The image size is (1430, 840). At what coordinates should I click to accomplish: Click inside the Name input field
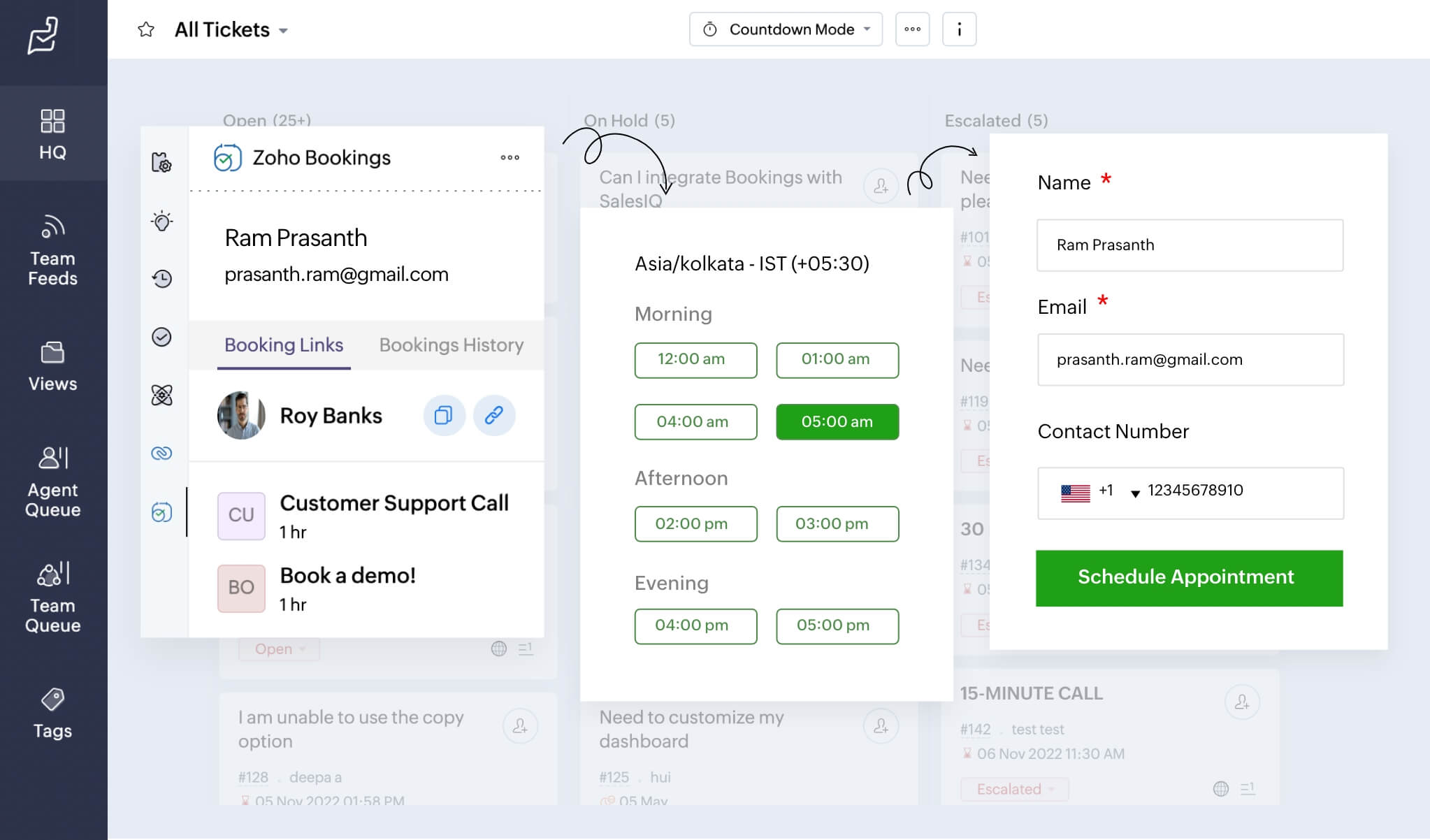coord(1188,245)
